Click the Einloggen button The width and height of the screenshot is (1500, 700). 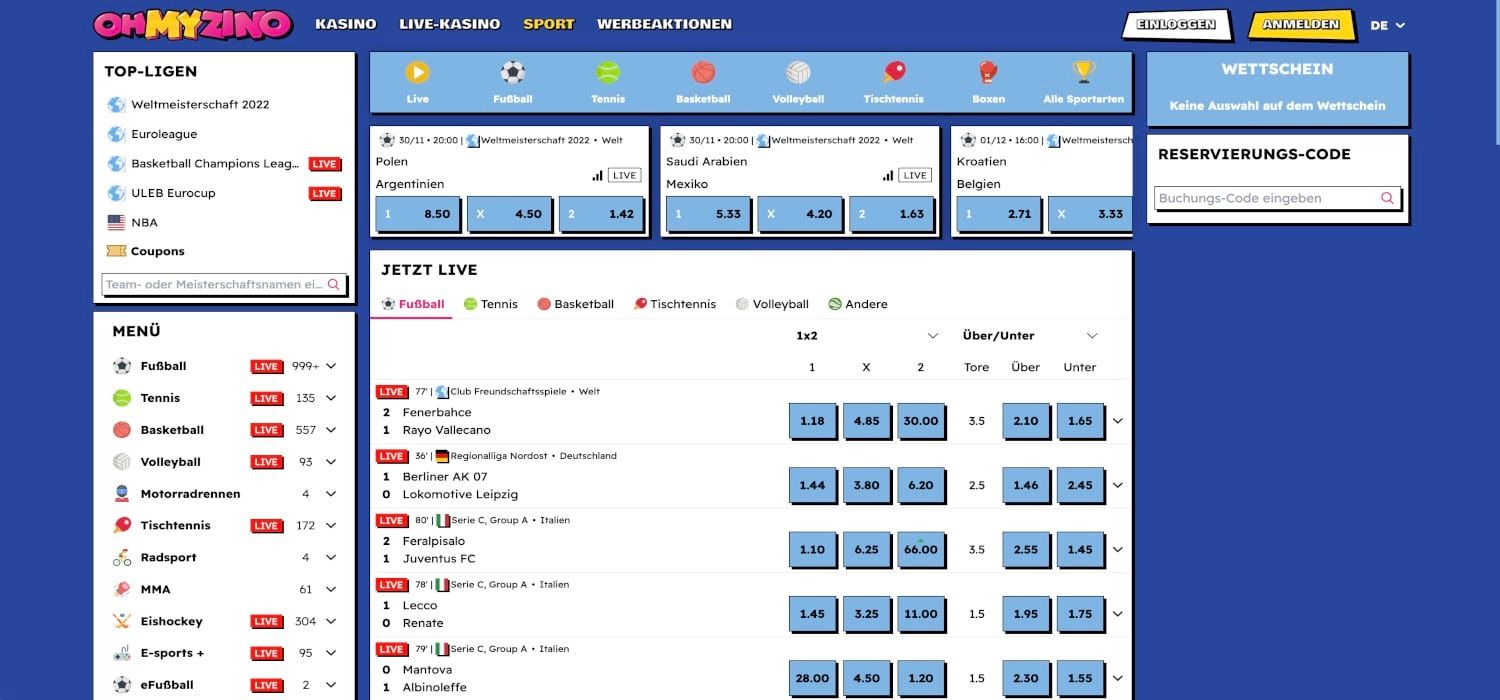pos(1176,25)
